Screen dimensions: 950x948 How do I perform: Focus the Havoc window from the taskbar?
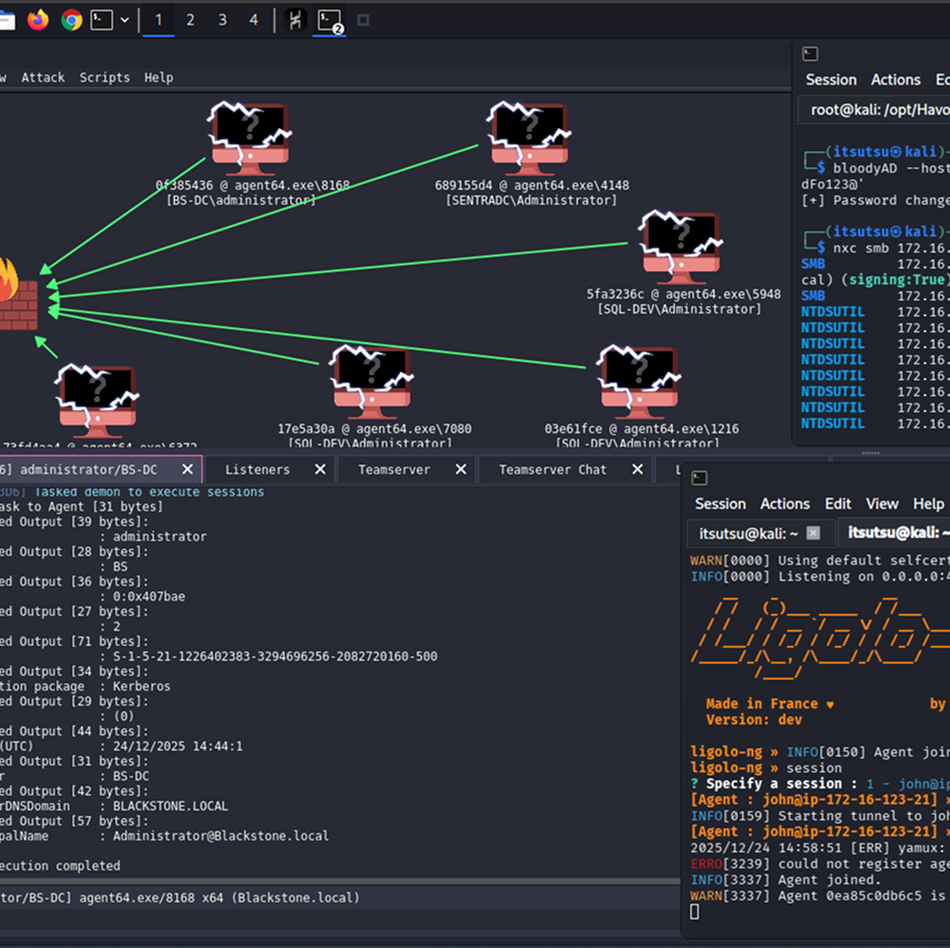pos(295,20)
